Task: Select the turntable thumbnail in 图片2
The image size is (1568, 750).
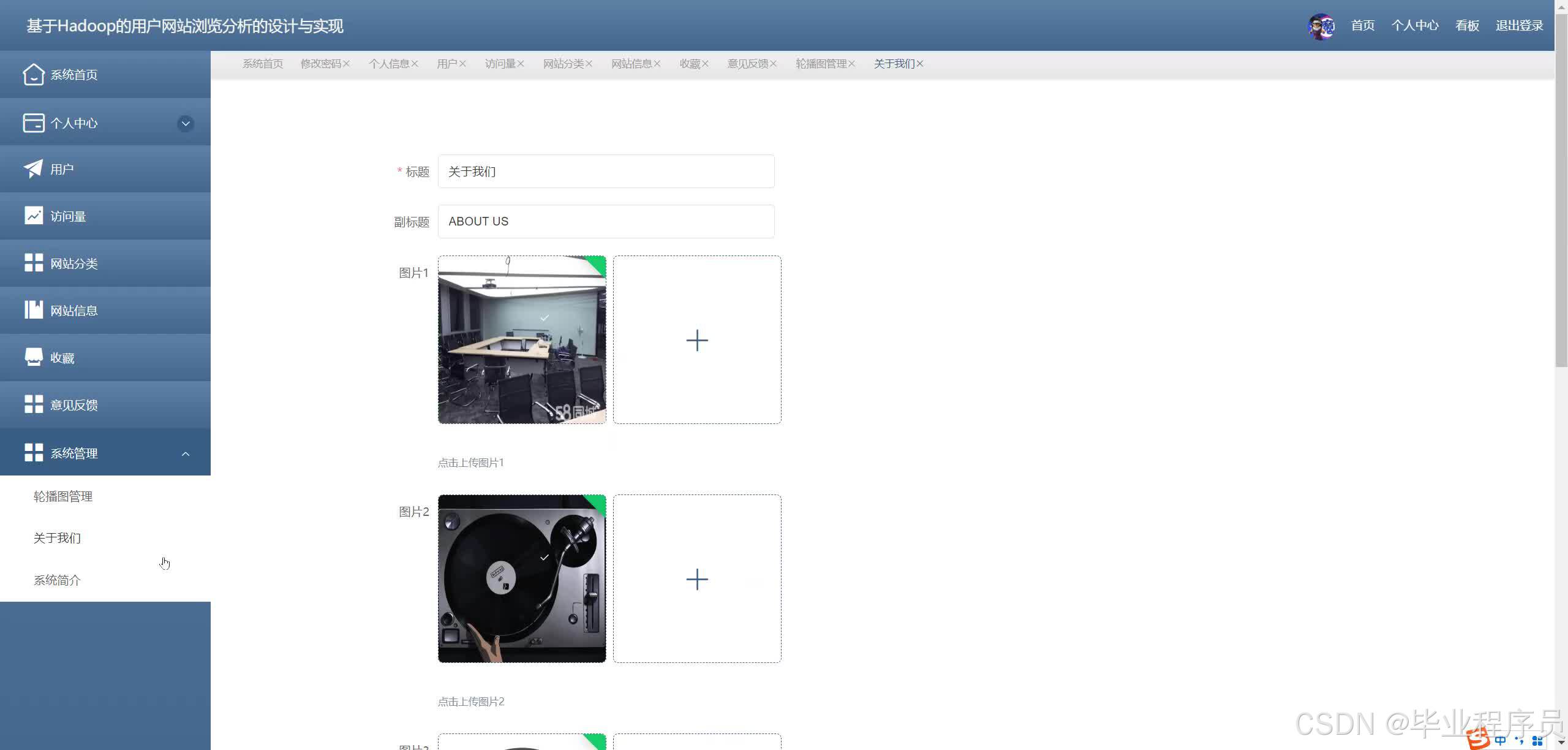Action: (522, 579)
